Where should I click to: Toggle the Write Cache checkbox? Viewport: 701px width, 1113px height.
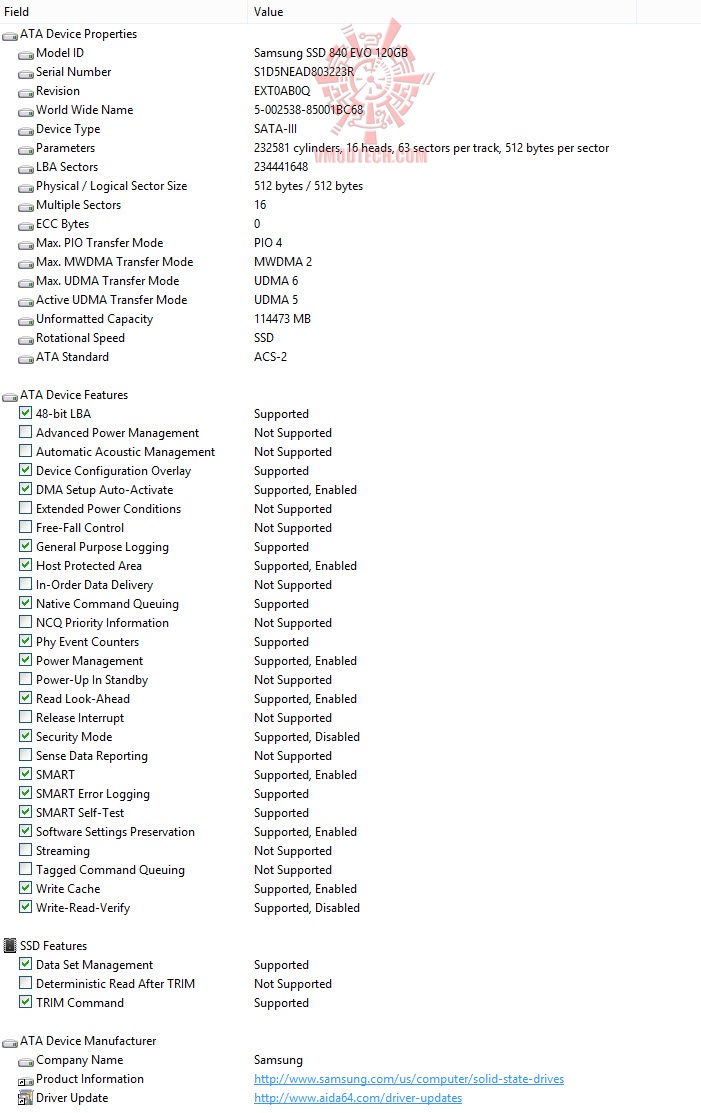pos(26,887)
